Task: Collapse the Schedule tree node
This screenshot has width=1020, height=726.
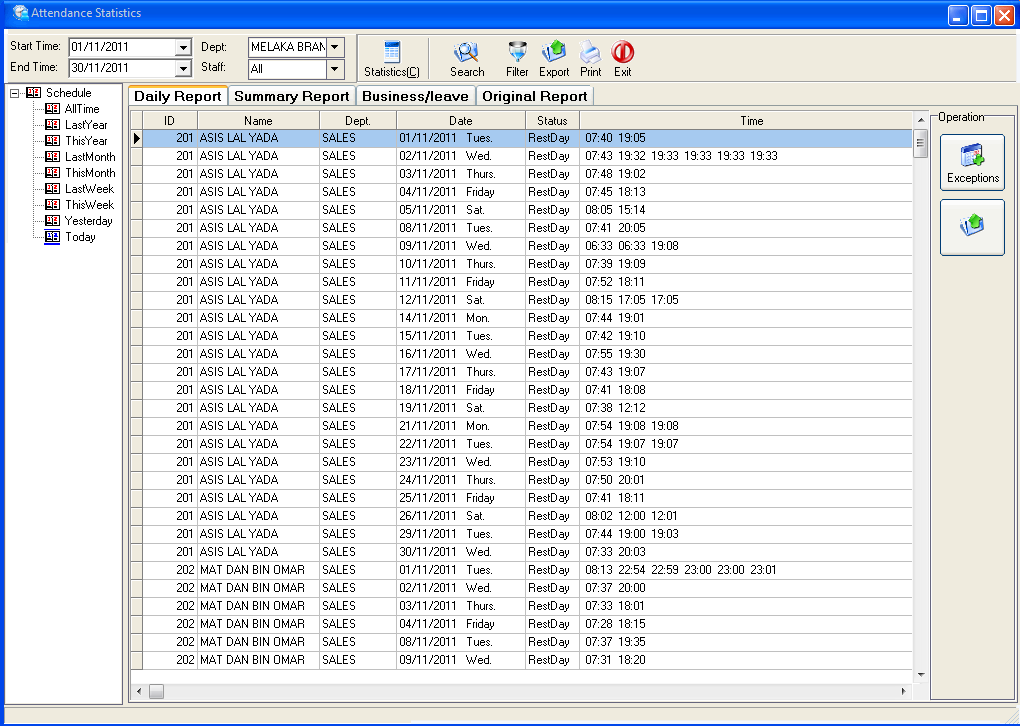Action: [14, 93]
